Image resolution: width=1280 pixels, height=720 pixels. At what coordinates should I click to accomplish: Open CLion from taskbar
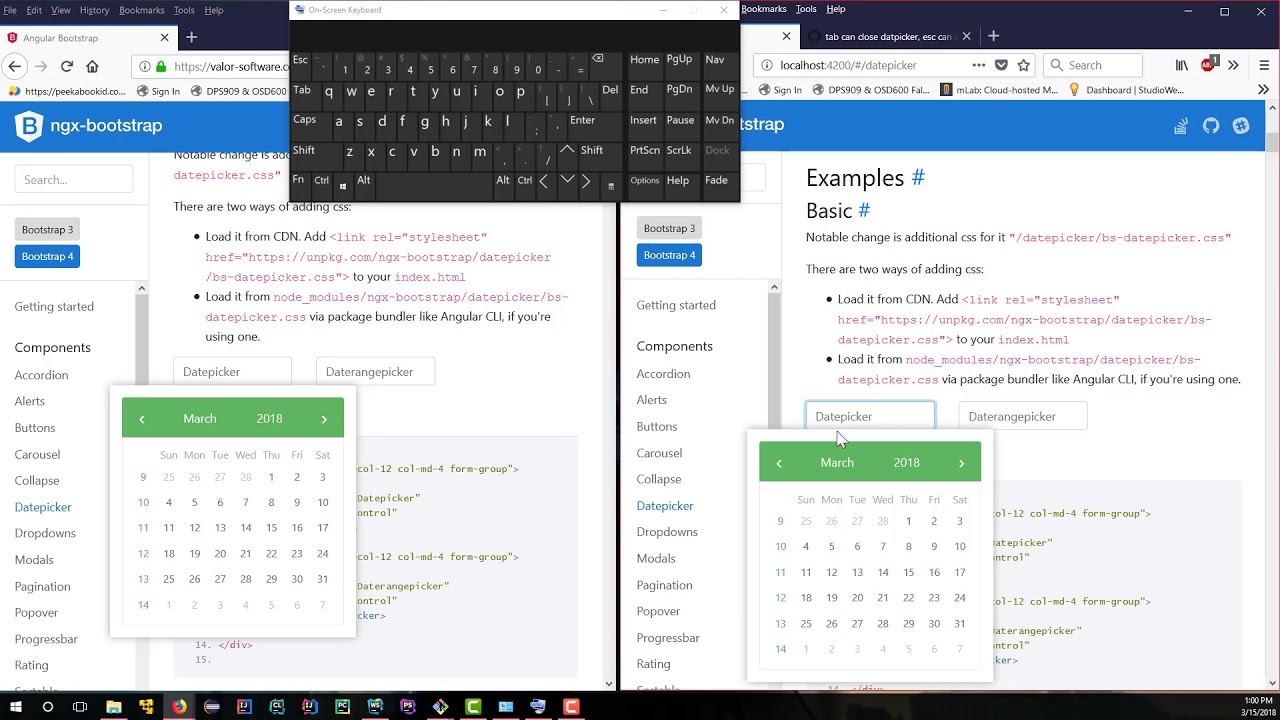277,706
